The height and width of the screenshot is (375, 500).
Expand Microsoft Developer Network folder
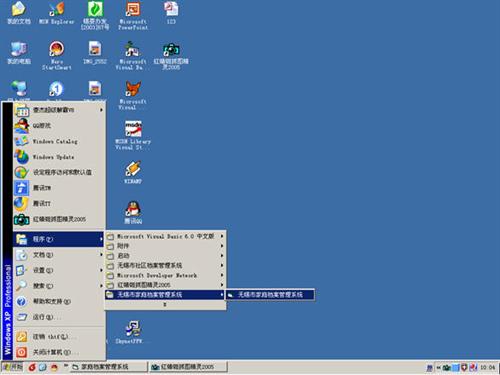[x=165, y=275]
